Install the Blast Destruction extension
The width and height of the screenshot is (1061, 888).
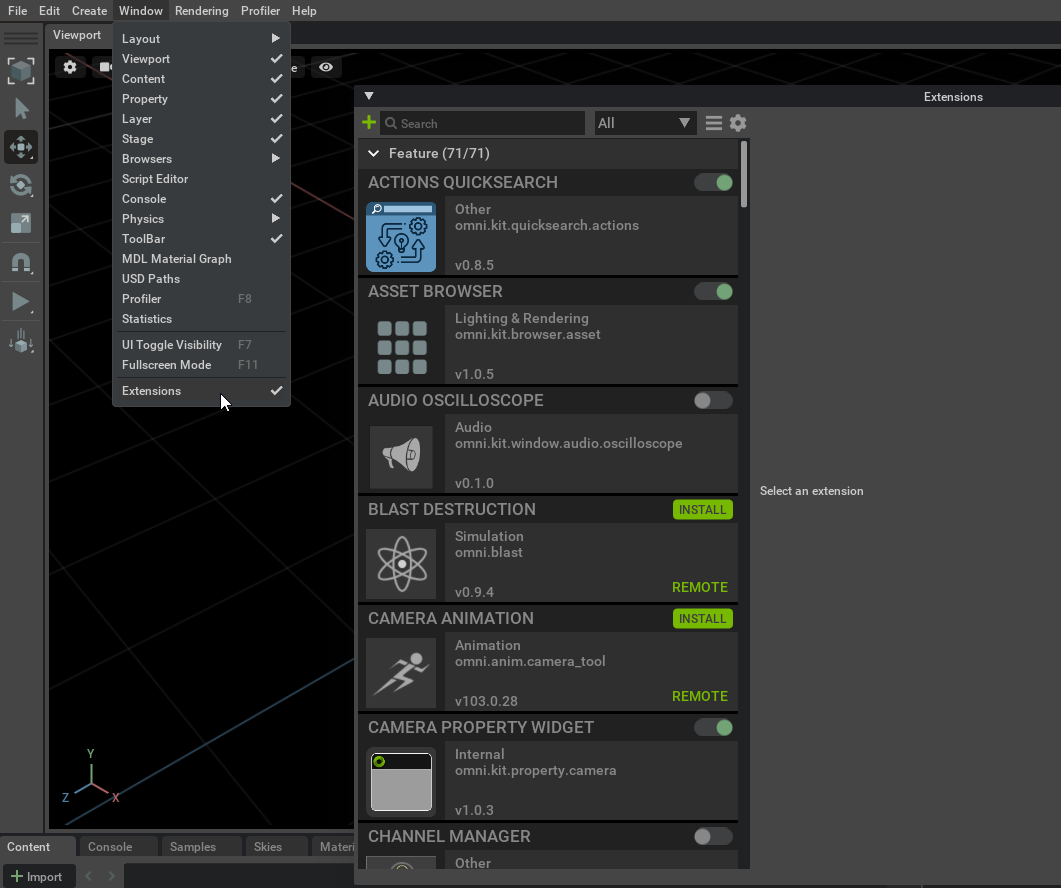point(702,510)
